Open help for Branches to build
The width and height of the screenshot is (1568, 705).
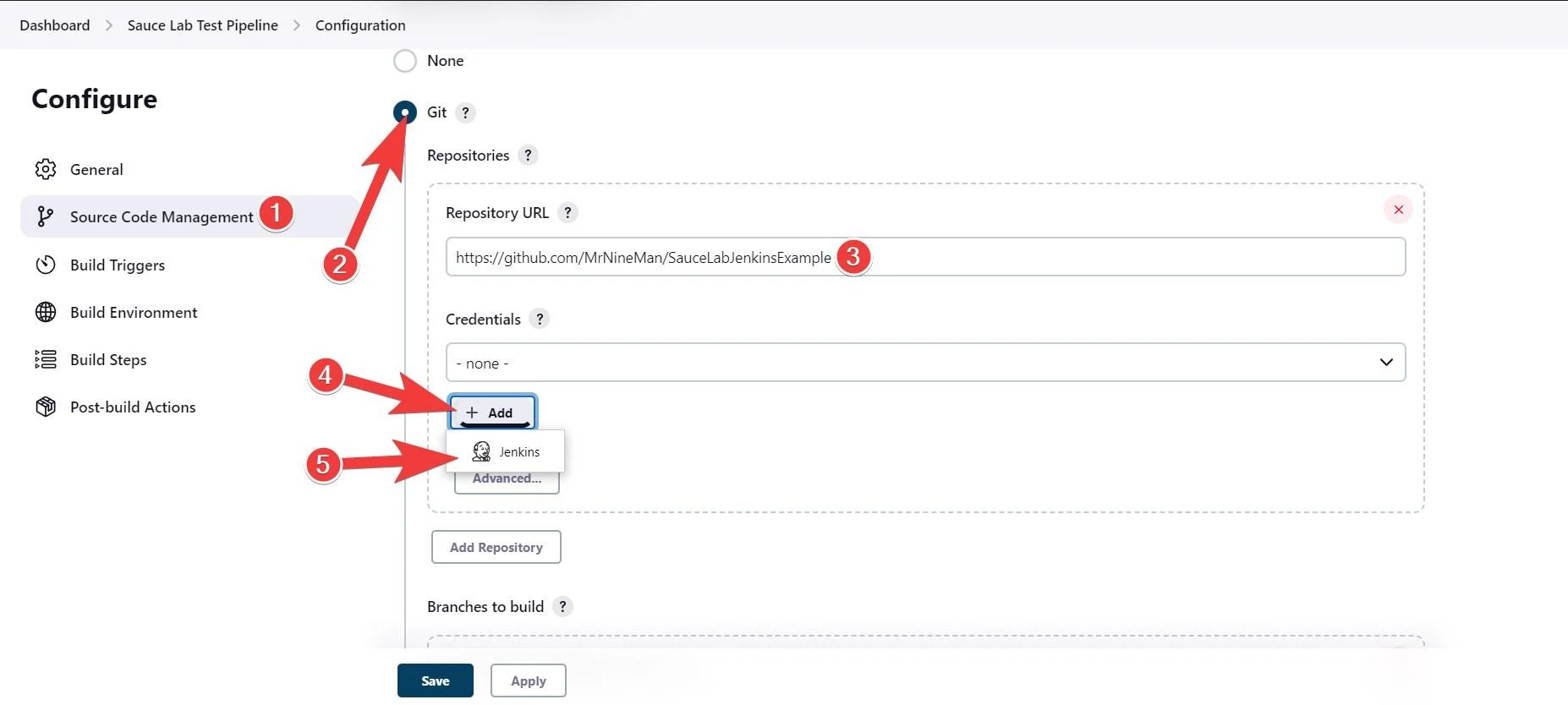[562, 606]
